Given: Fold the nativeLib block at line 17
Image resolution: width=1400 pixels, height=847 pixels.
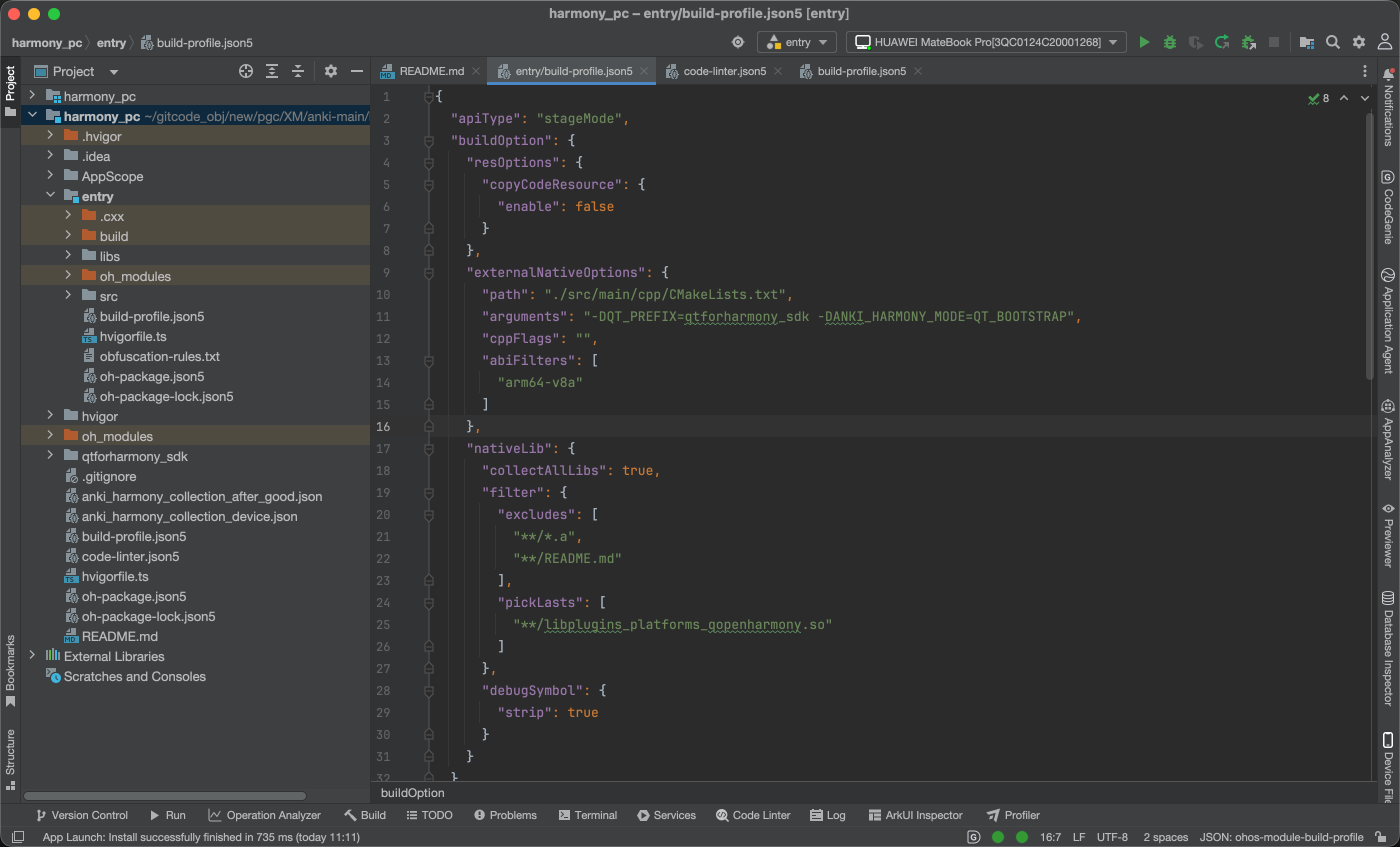Looking at the screenshot, I should (x=429, y=449).
